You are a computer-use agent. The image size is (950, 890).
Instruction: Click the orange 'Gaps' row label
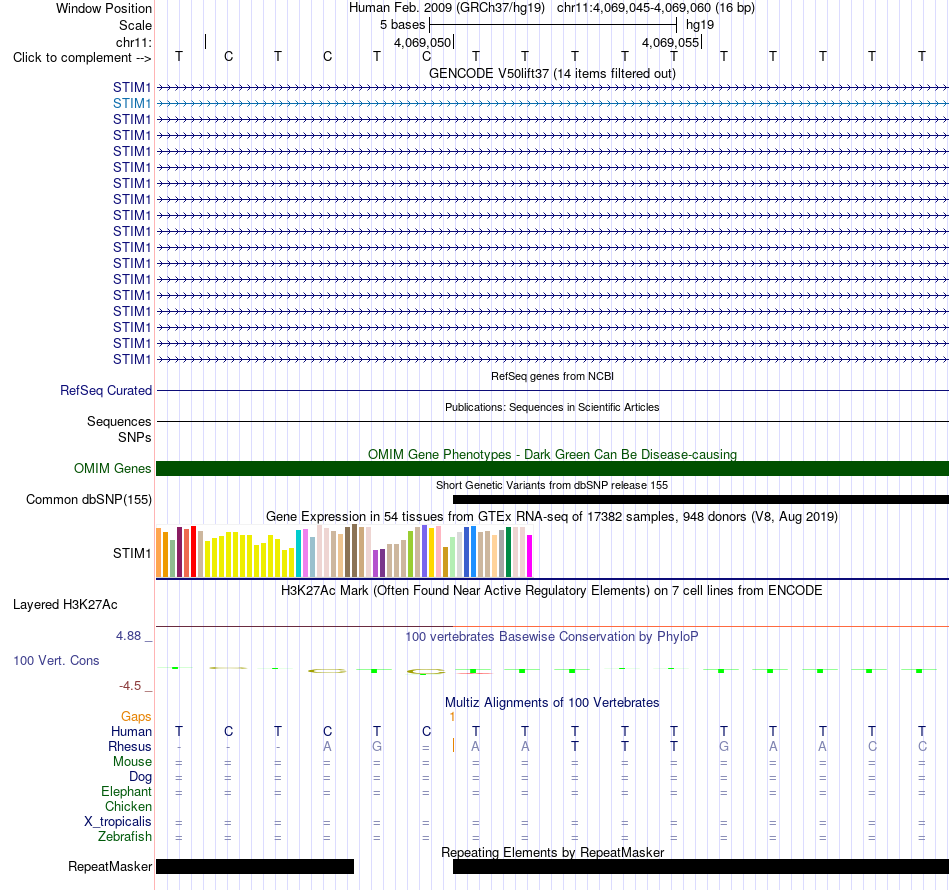[x=136, y=717]
